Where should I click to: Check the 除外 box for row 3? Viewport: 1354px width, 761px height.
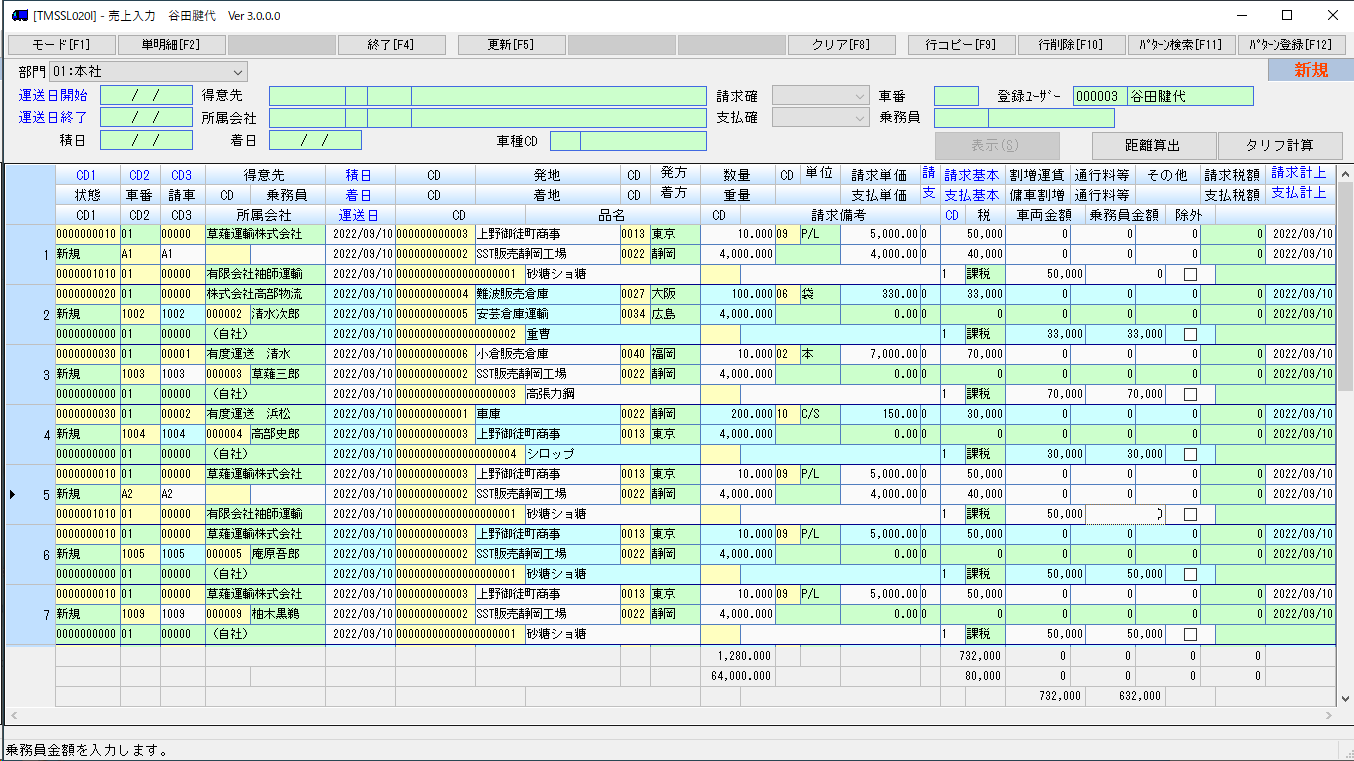tap(1190, 394)
